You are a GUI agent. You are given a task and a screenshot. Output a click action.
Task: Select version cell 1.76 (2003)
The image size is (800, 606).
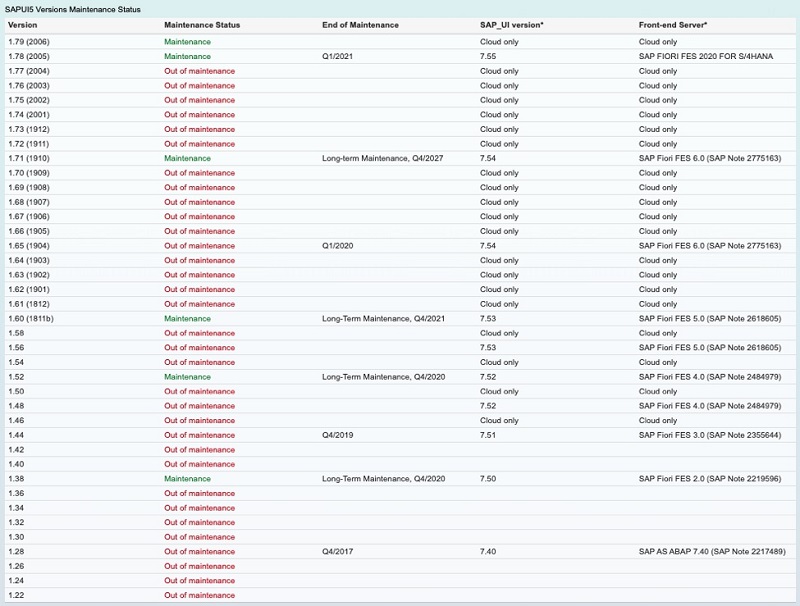(29, 85)
